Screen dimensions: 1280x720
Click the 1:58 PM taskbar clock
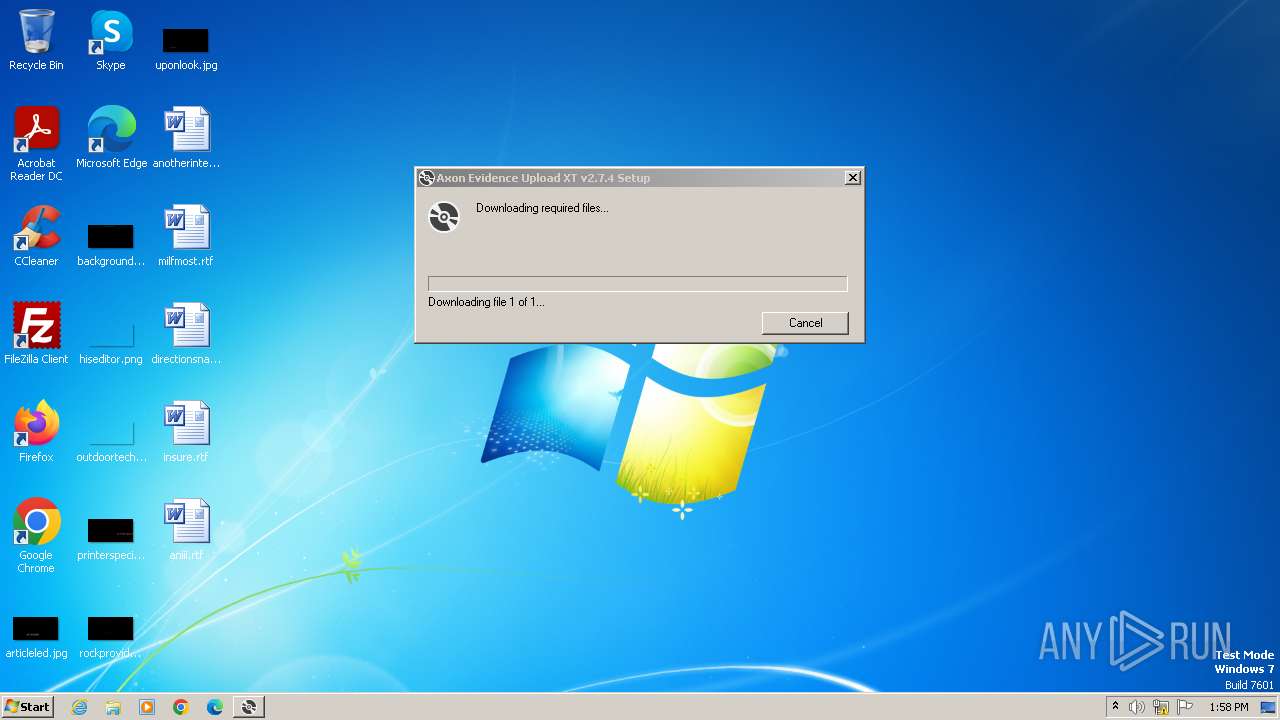click(1229, 707)
